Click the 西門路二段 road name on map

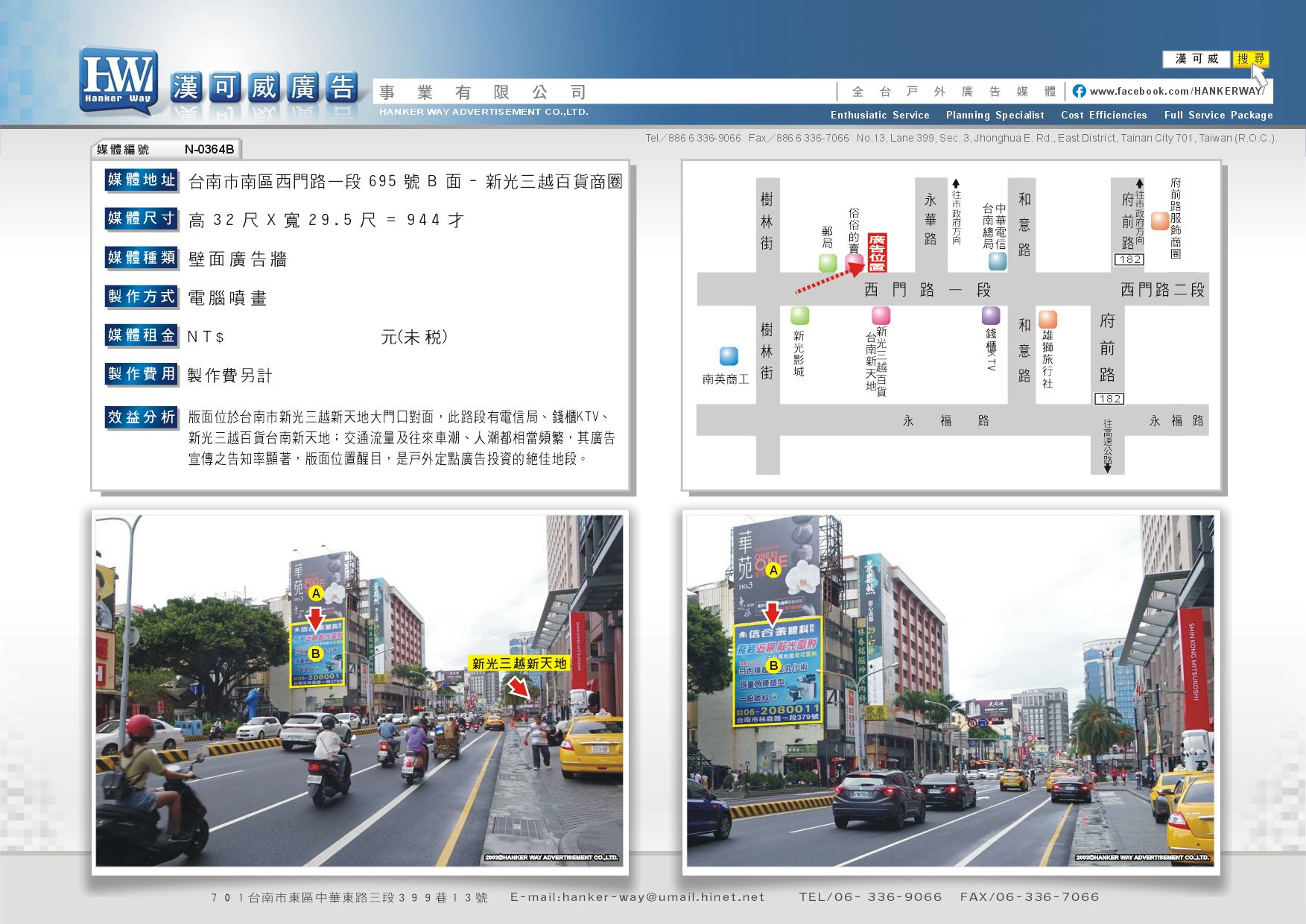(x=1163, y=290)
